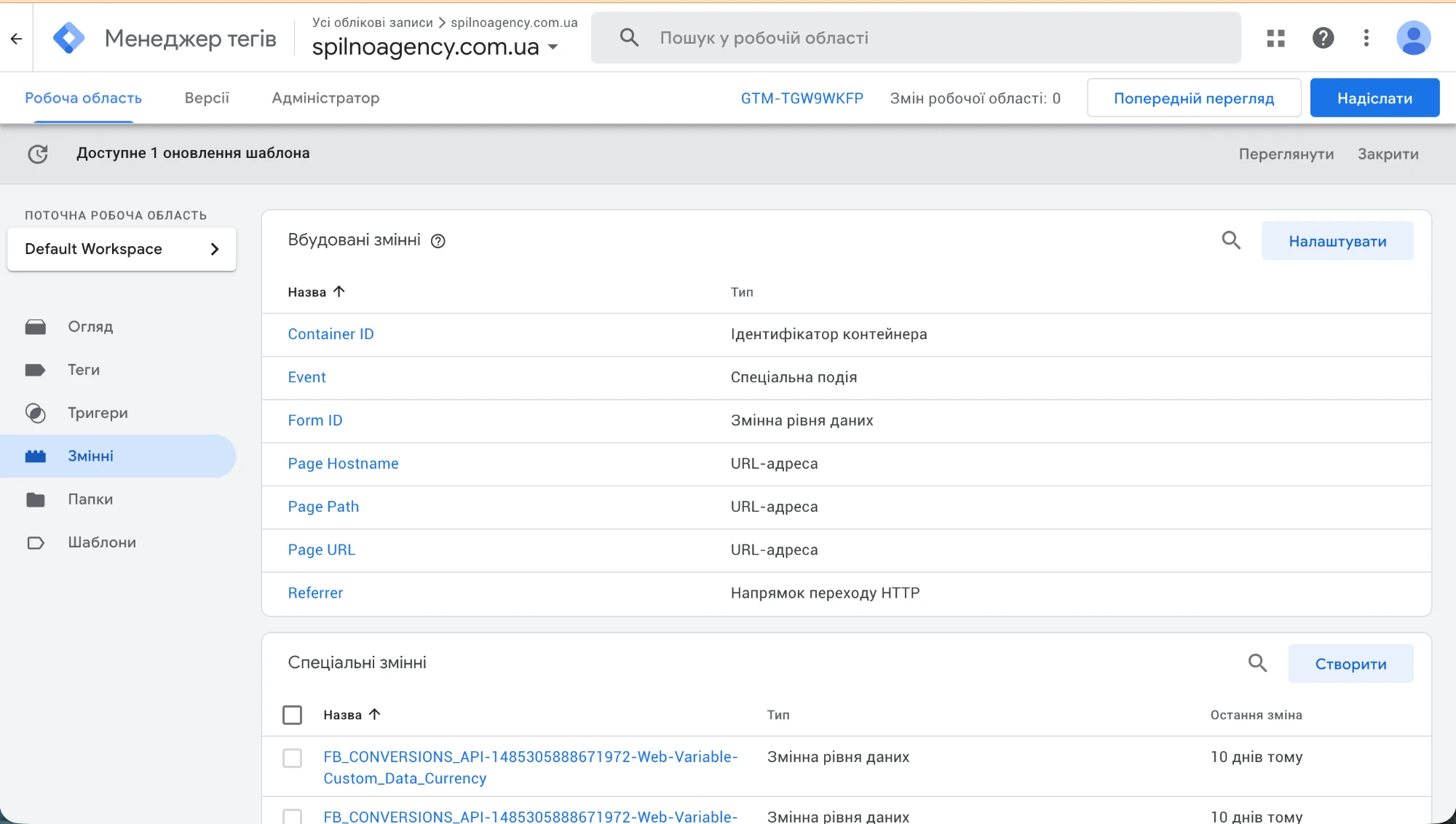Click the back arrow icon

pos(16,39)
